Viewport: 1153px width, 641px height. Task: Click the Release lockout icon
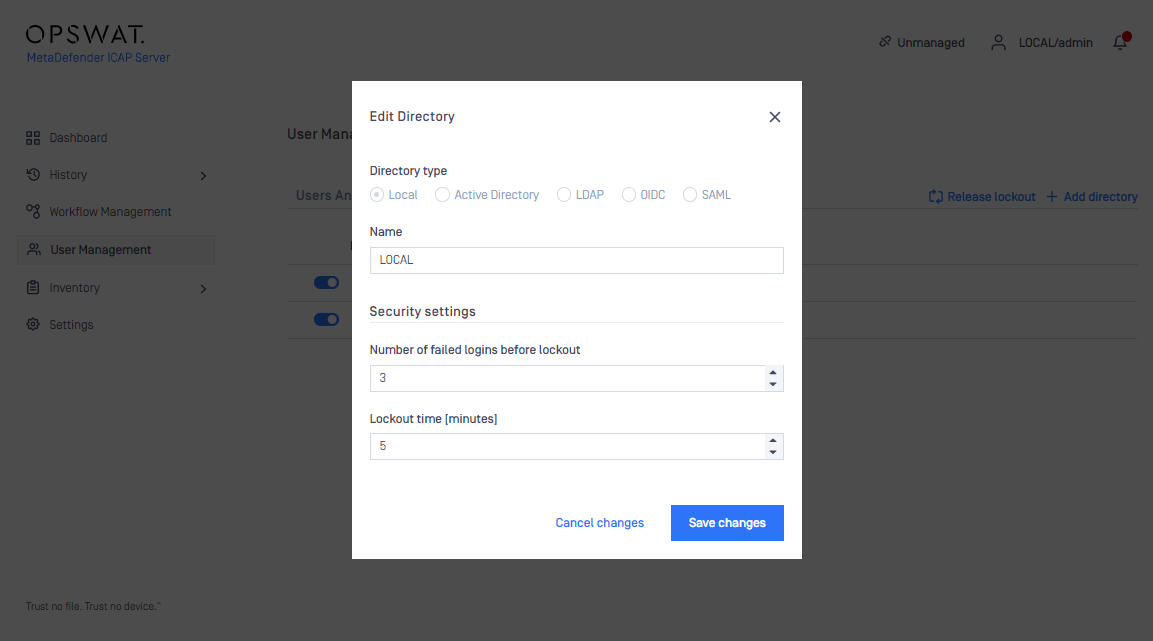pyautogui.click(x=935, y=196)
